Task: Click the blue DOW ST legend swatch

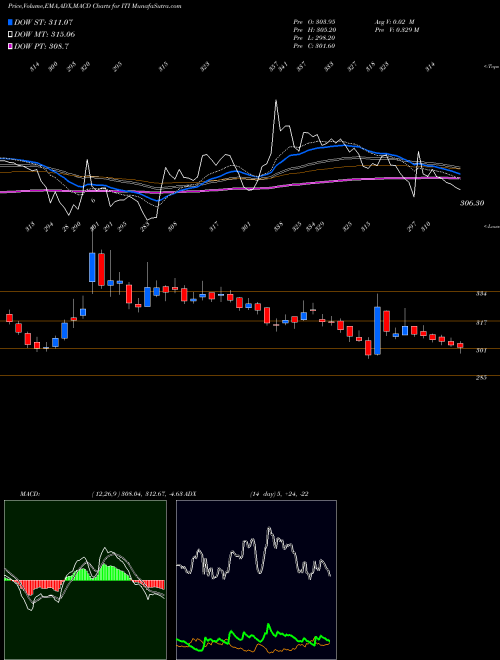Action: 10,22
